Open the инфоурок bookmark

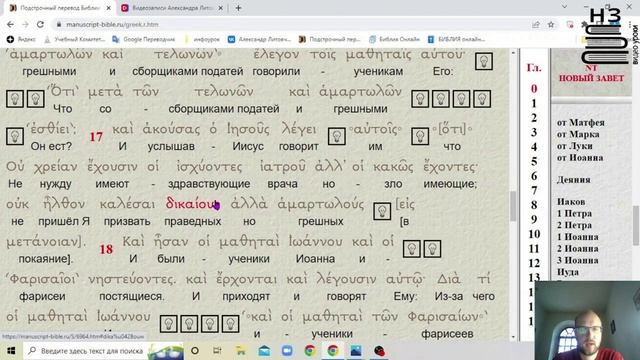click(x=202, y=39)
